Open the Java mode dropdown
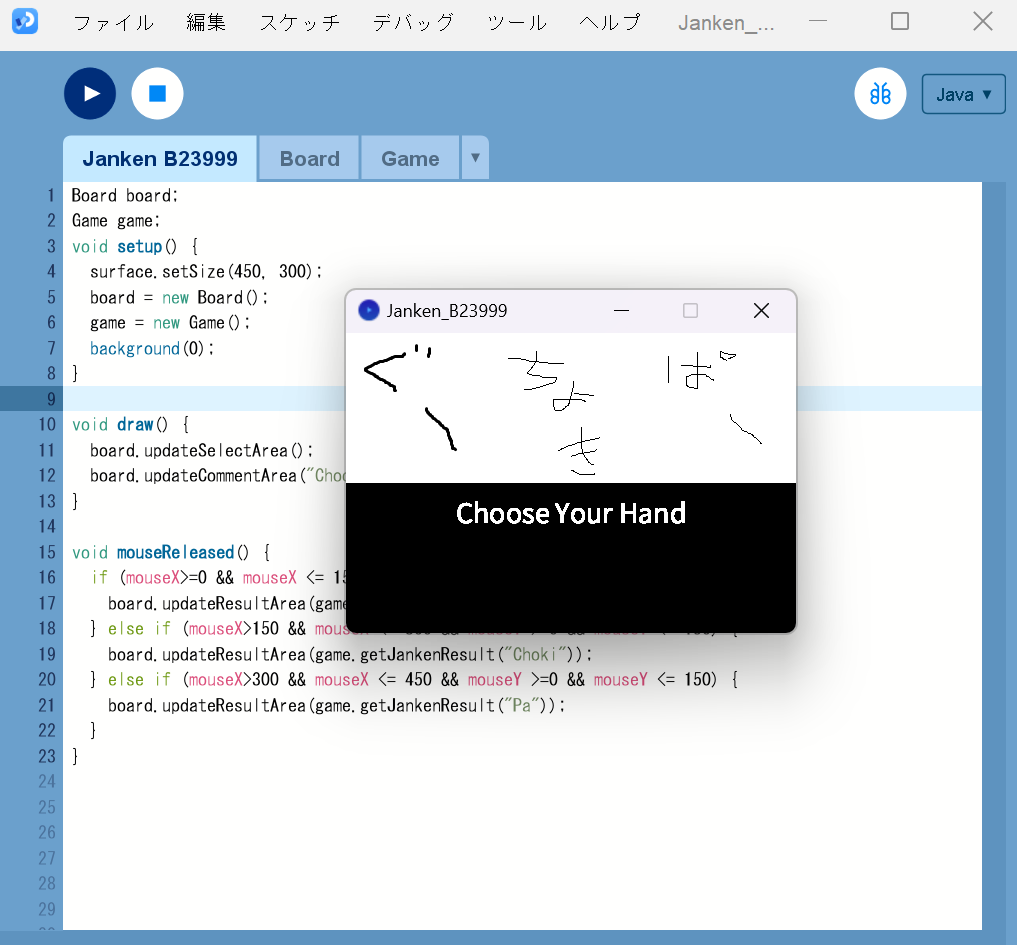1017x945 pixels. (963, 94)
